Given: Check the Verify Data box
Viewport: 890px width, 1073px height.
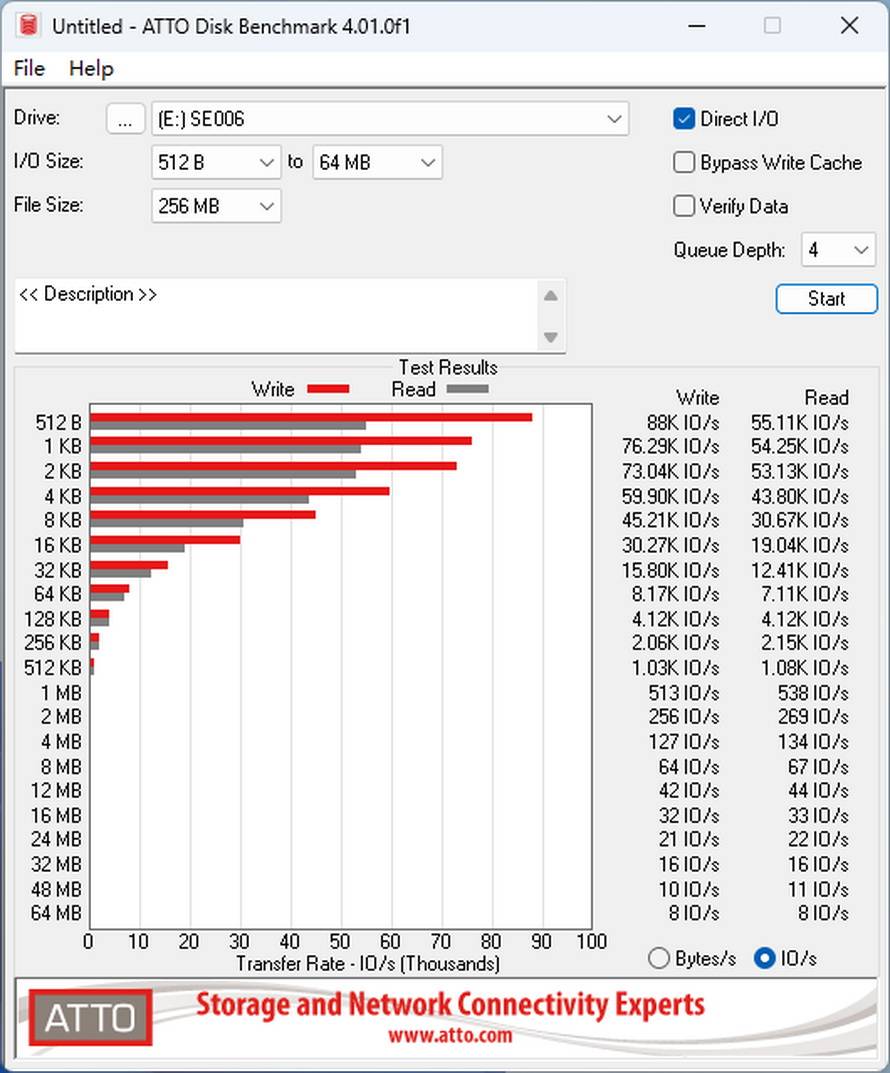Looking at the screenshot, I should (684, 207).
